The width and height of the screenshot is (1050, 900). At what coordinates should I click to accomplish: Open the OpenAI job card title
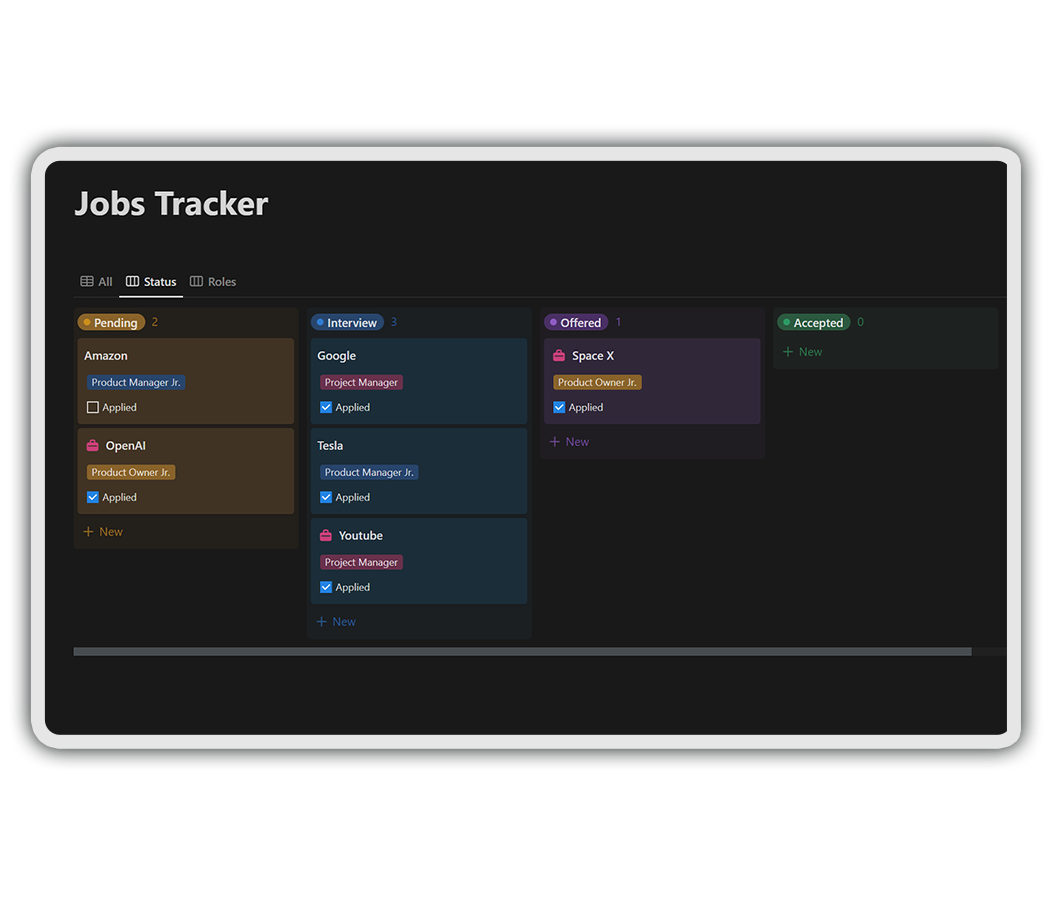(125, 445)
